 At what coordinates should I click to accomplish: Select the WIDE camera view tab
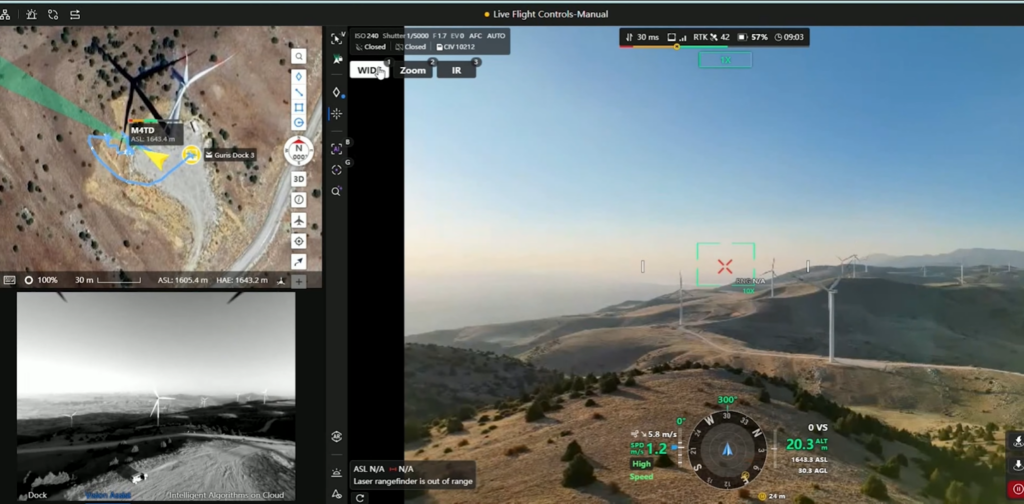point(369,70)
